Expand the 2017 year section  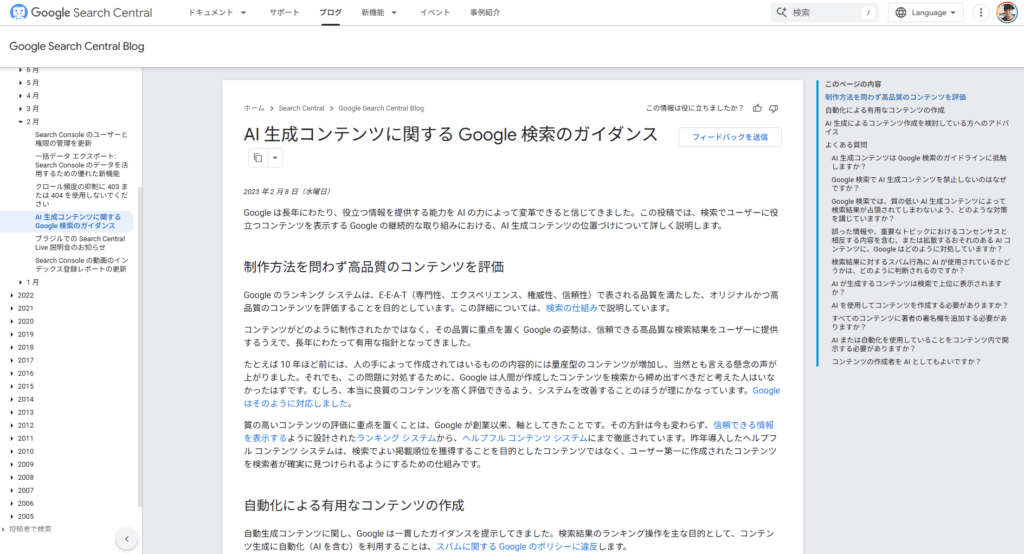[x=12, y=360]
